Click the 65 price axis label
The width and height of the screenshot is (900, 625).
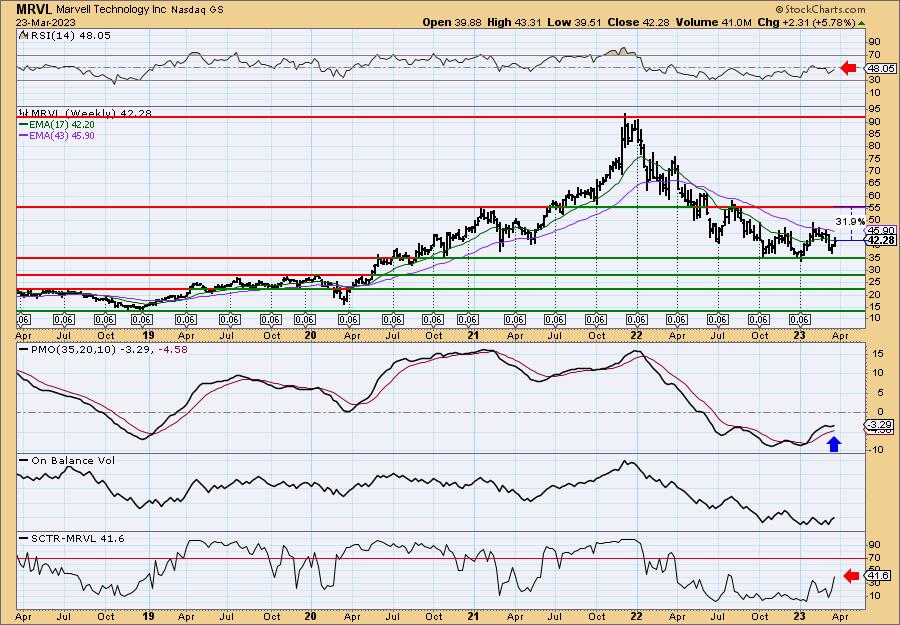tap(876, 183)
